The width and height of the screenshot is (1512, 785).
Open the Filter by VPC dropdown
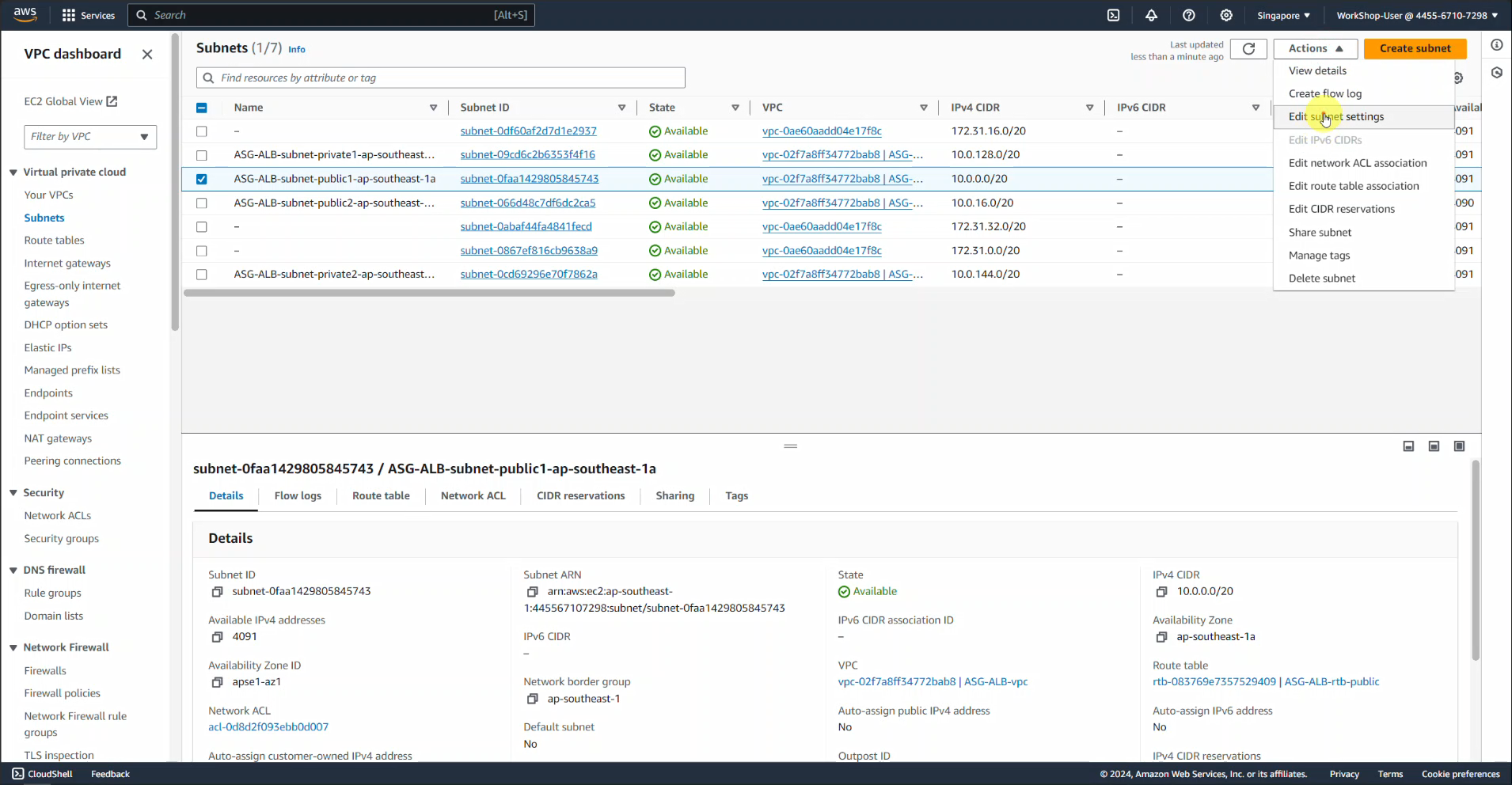pyautogui.click(x=90, y=137)
